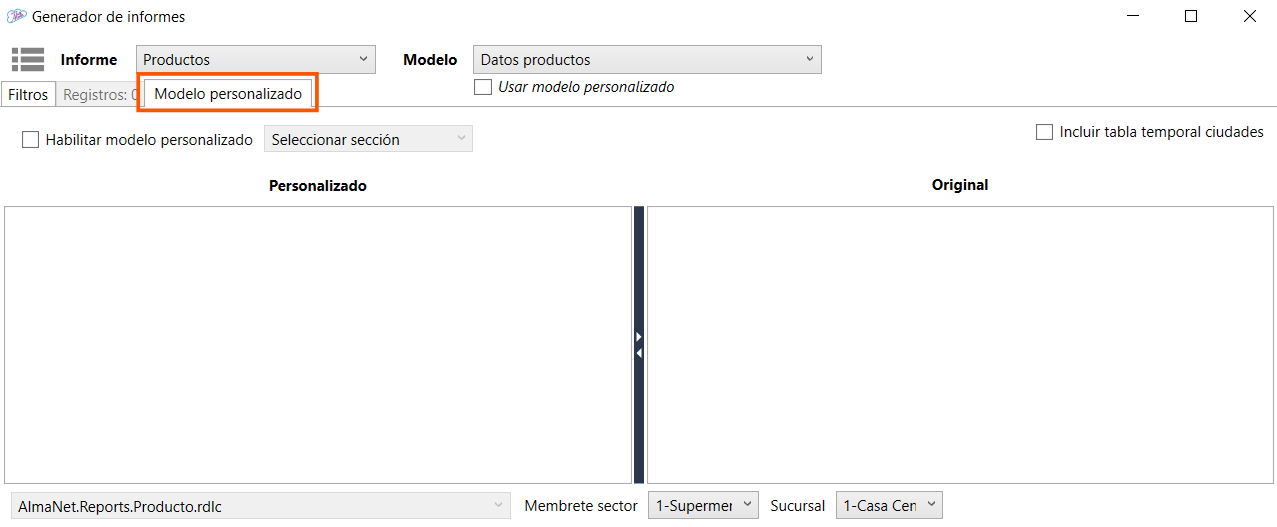Open the Seleccionar sección dropdown
Screen dimensions: 1277x527
368,140
